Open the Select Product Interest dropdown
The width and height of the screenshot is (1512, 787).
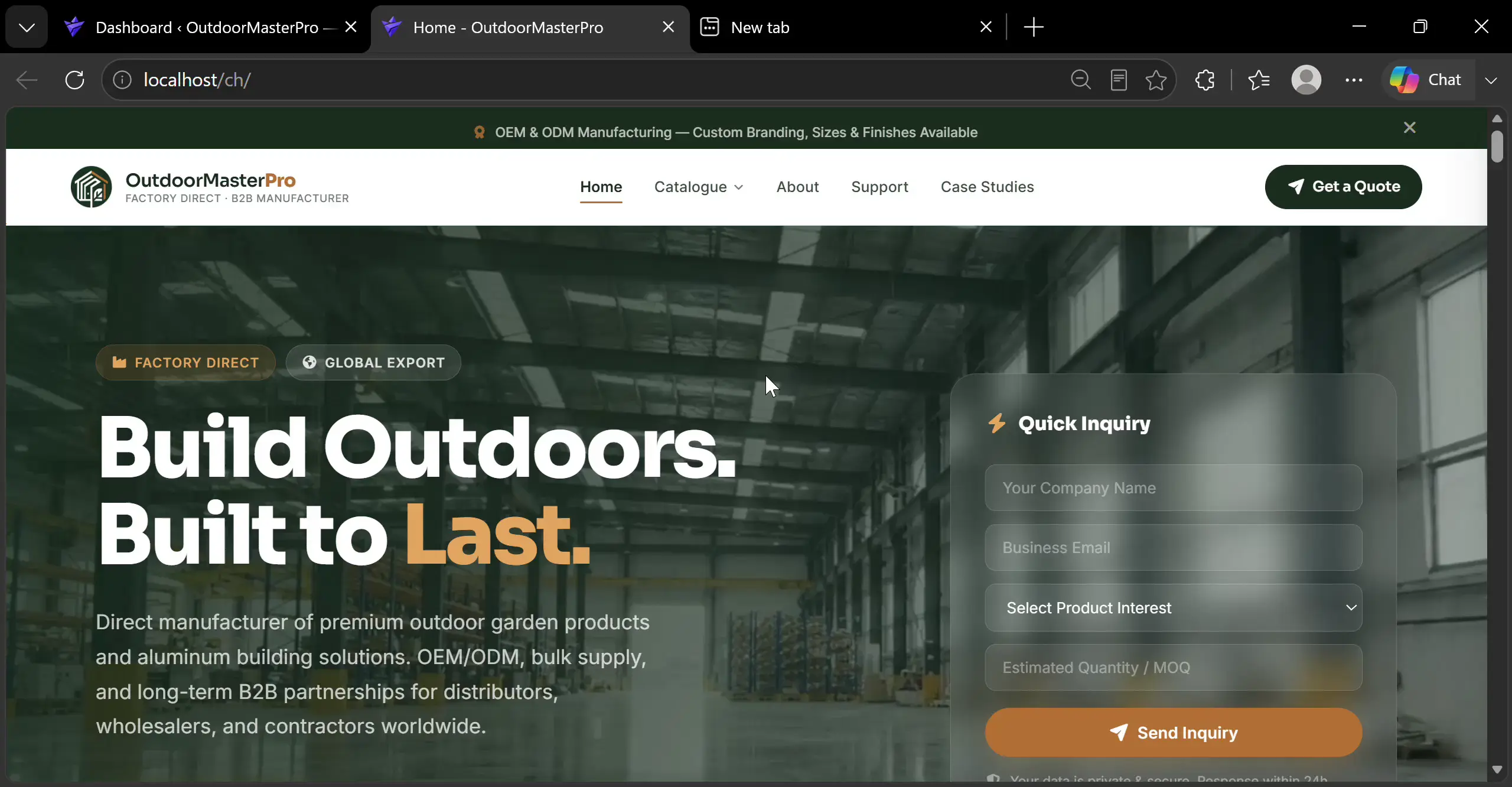tap(1174, 608)
